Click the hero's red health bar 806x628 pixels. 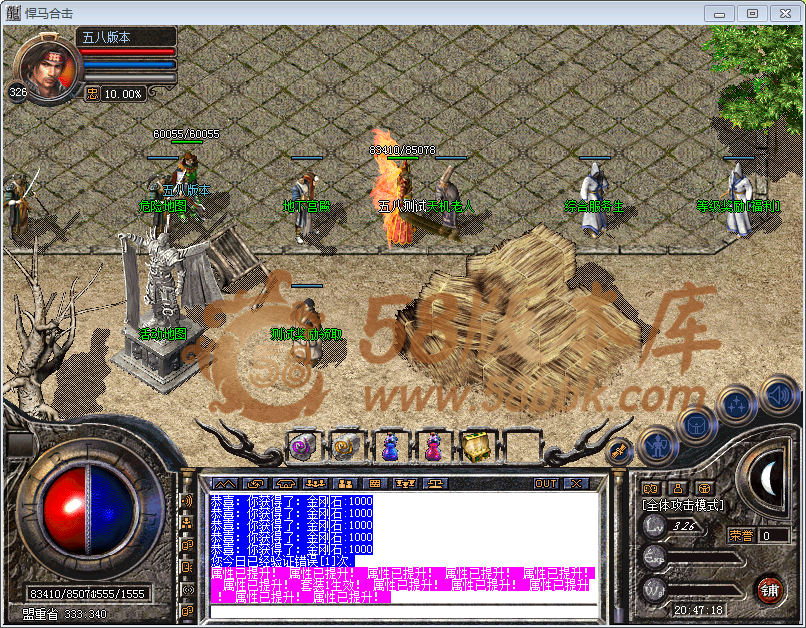pyautogui.click(x=127, y=52)
